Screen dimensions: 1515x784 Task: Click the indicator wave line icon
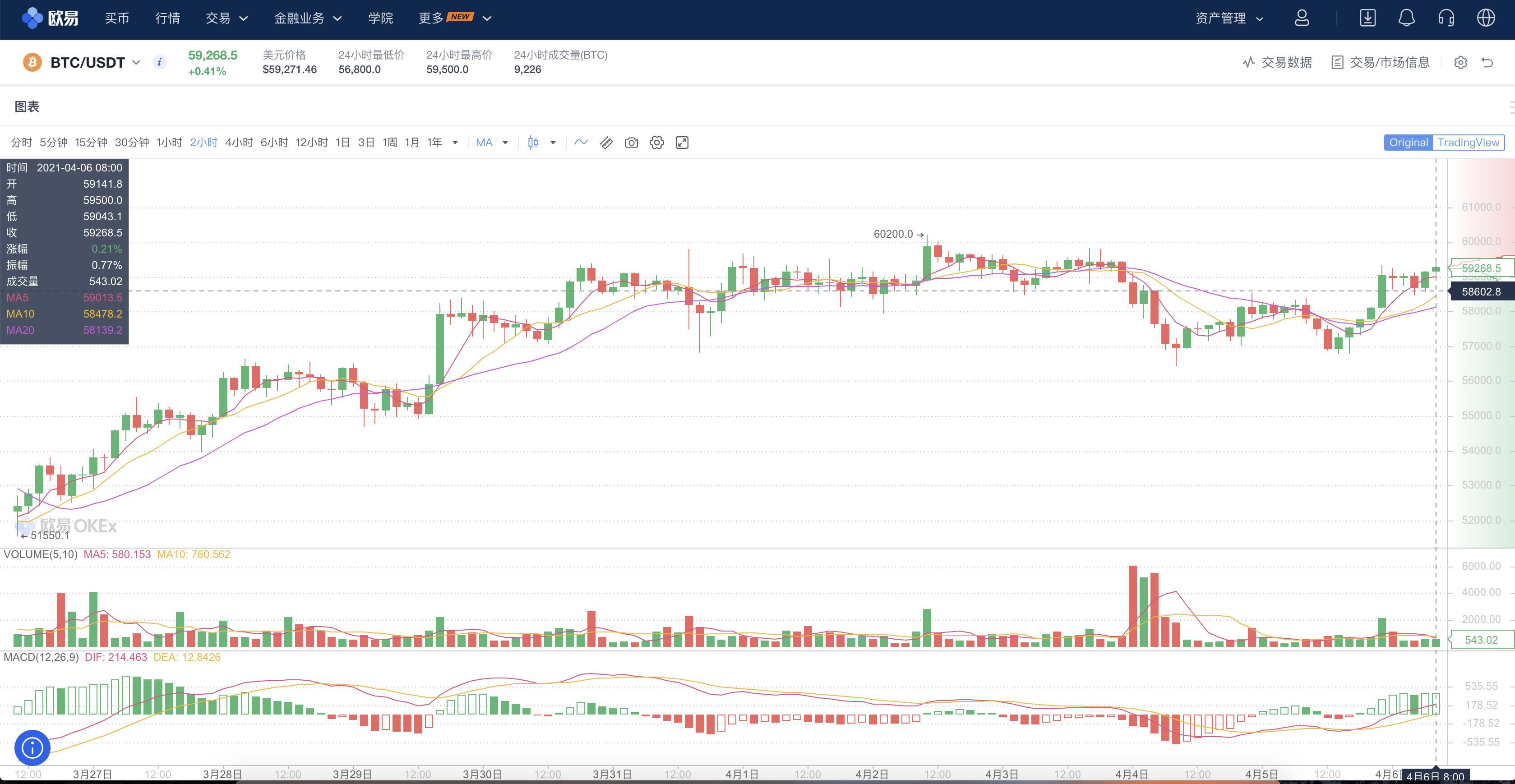581,143
